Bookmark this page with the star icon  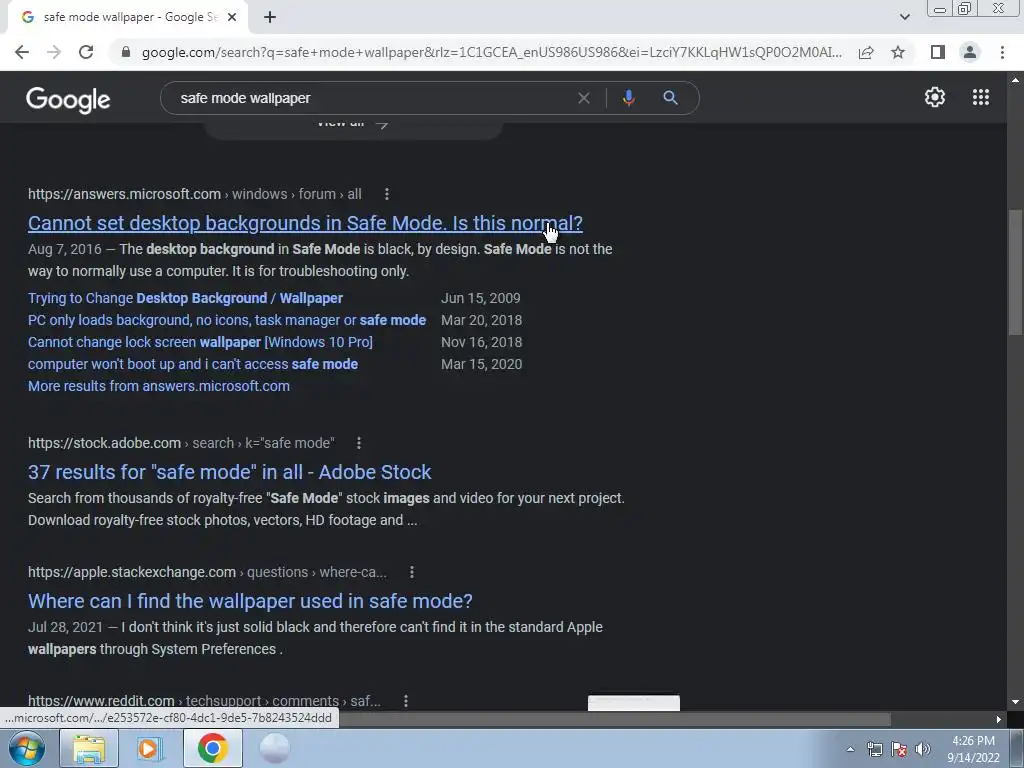pyautogui.click(x=898, y=52)
